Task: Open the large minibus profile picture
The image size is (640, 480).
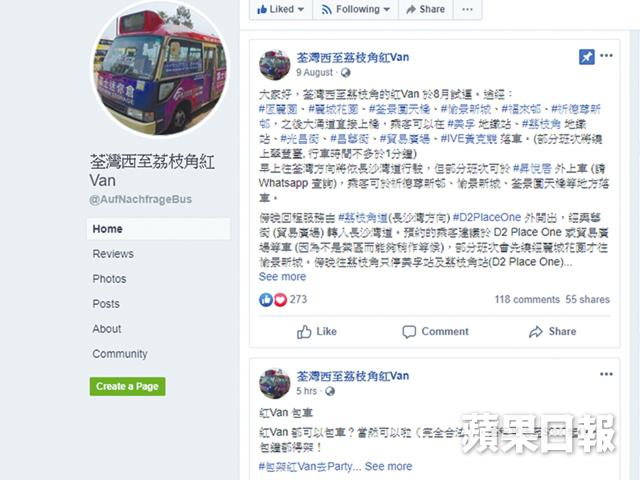Action: pyautogui.click(x=160, y=68)
